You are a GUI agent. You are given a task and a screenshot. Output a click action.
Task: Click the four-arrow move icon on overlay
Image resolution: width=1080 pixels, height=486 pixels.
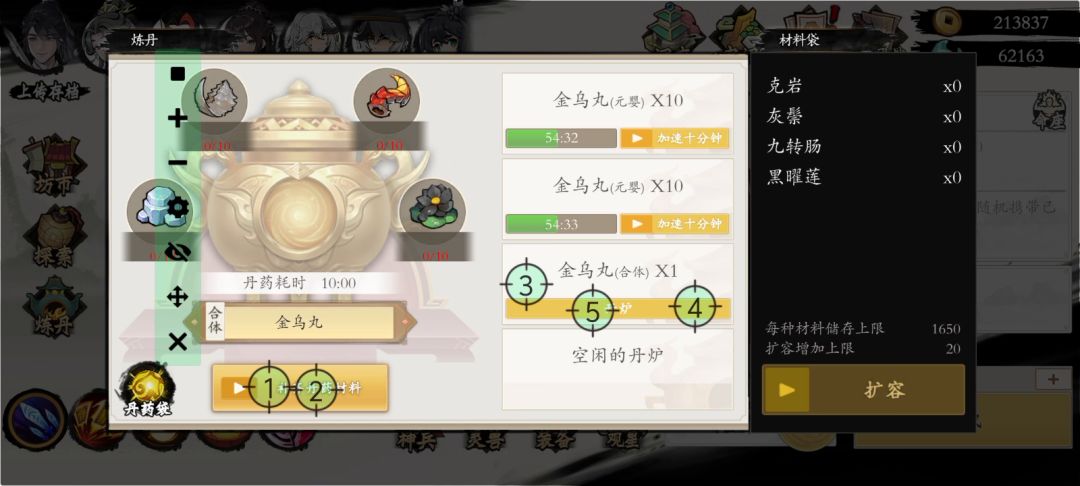tap(178, 297)
